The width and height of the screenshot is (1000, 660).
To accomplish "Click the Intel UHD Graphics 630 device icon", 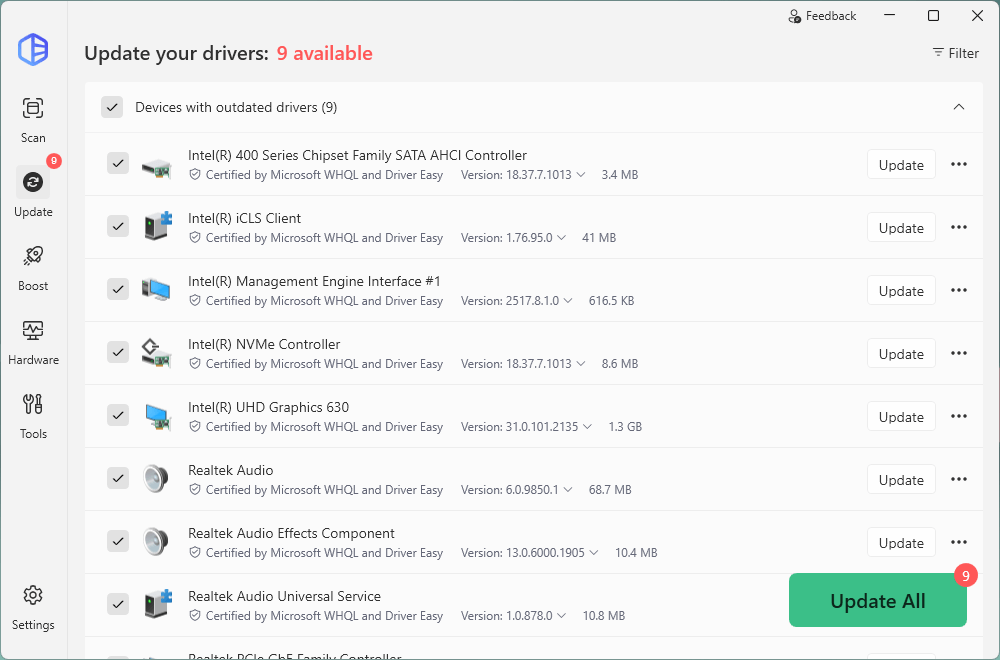I will coord(156,415).
